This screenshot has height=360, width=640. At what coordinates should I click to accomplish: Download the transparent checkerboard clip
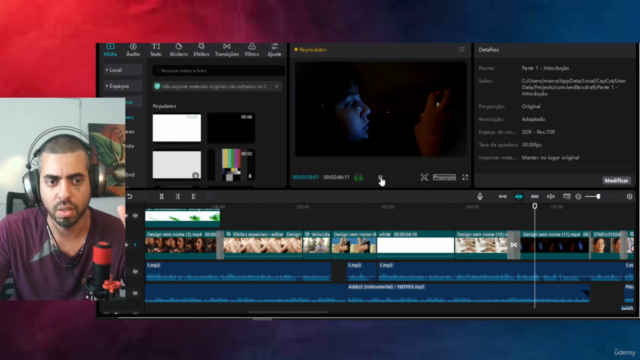(x=196, y=175)
